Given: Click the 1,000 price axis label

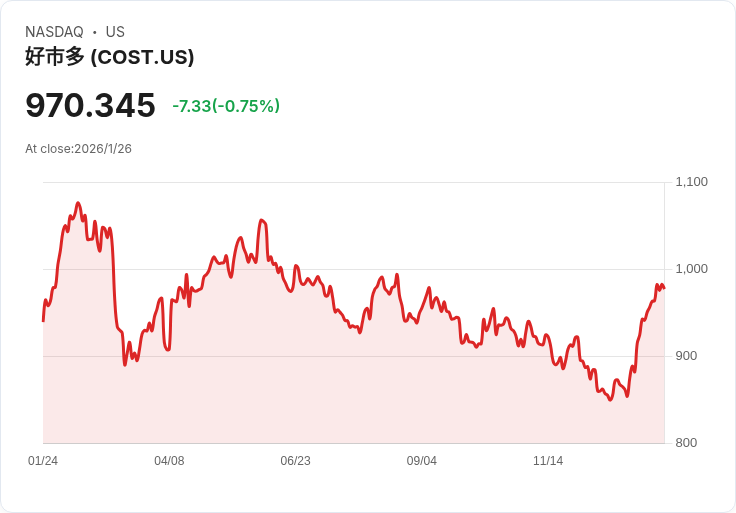Looking at the screenshot, I should (691, 269).
